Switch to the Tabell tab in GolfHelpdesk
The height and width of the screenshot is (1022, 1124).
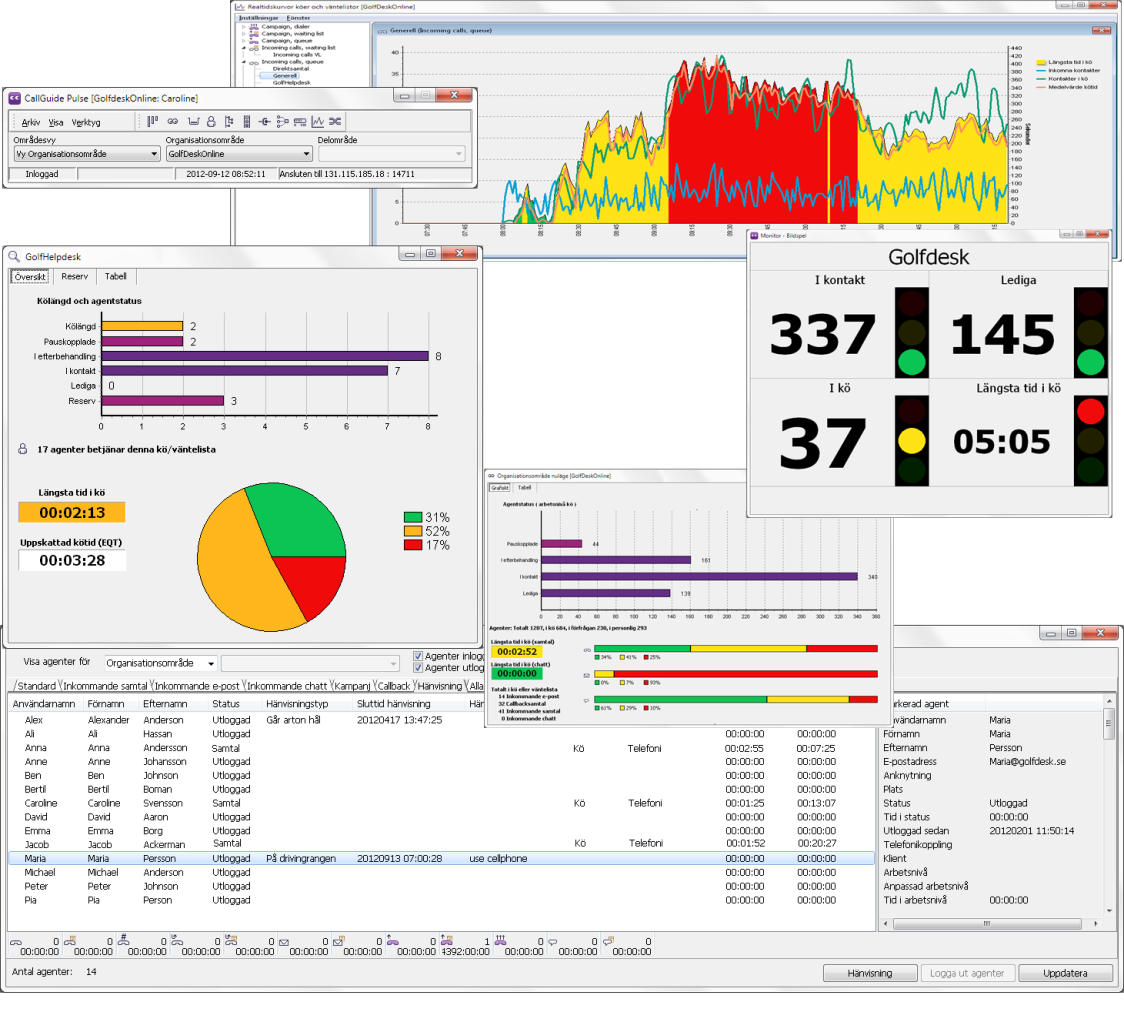tap(116, 277)
